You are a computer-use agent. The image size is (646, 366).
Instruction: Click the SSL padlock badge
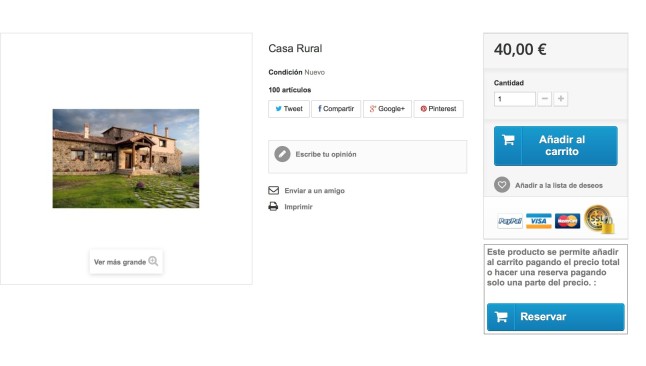point(599,219)
